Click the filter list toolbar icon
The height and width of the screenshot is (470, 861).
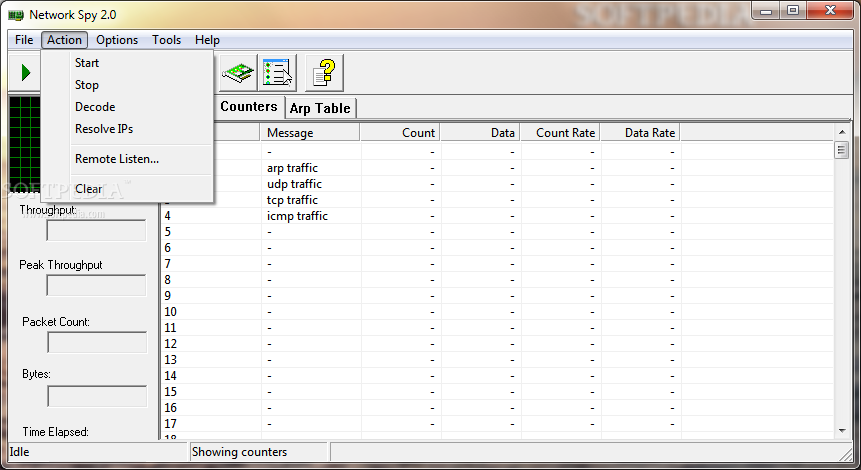click(x=277, y=72)
